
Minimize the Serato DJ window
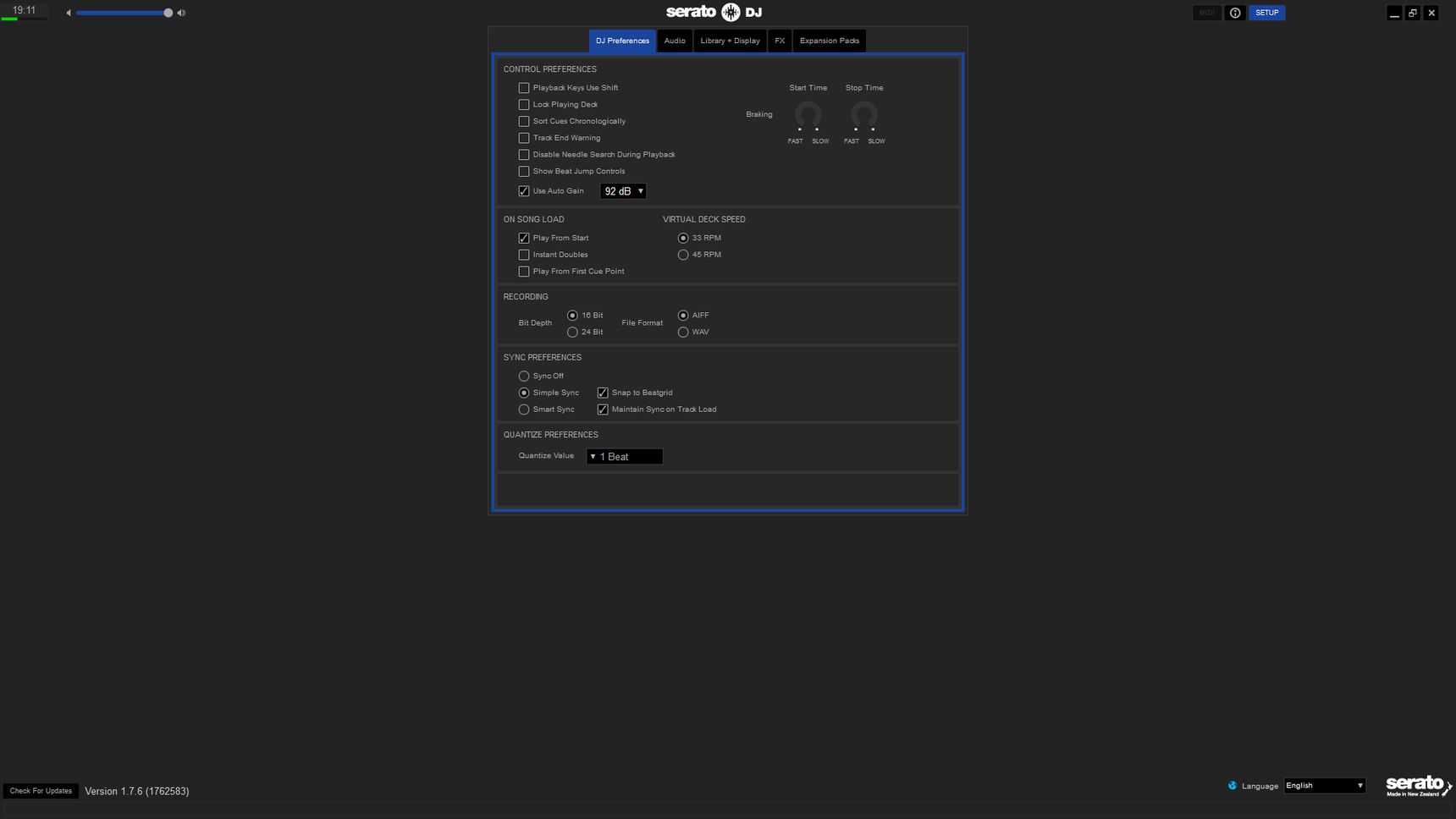(x=1394, y=13)
